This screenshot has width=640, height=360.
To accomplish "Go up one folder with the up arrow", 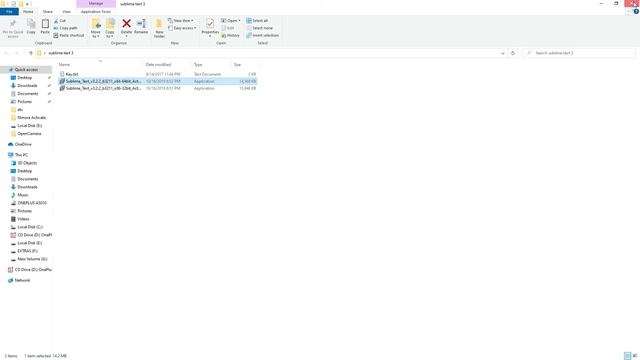I will click(31, 53).
